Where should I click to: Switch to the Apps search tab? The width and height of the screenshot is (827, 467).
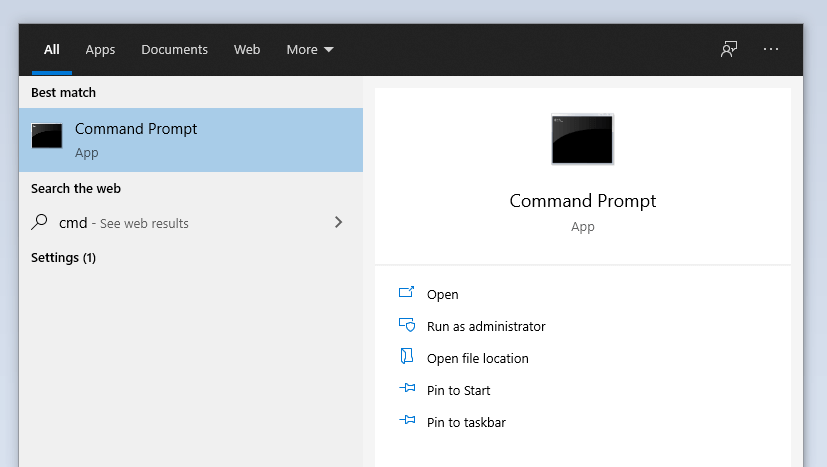(100, 50)
